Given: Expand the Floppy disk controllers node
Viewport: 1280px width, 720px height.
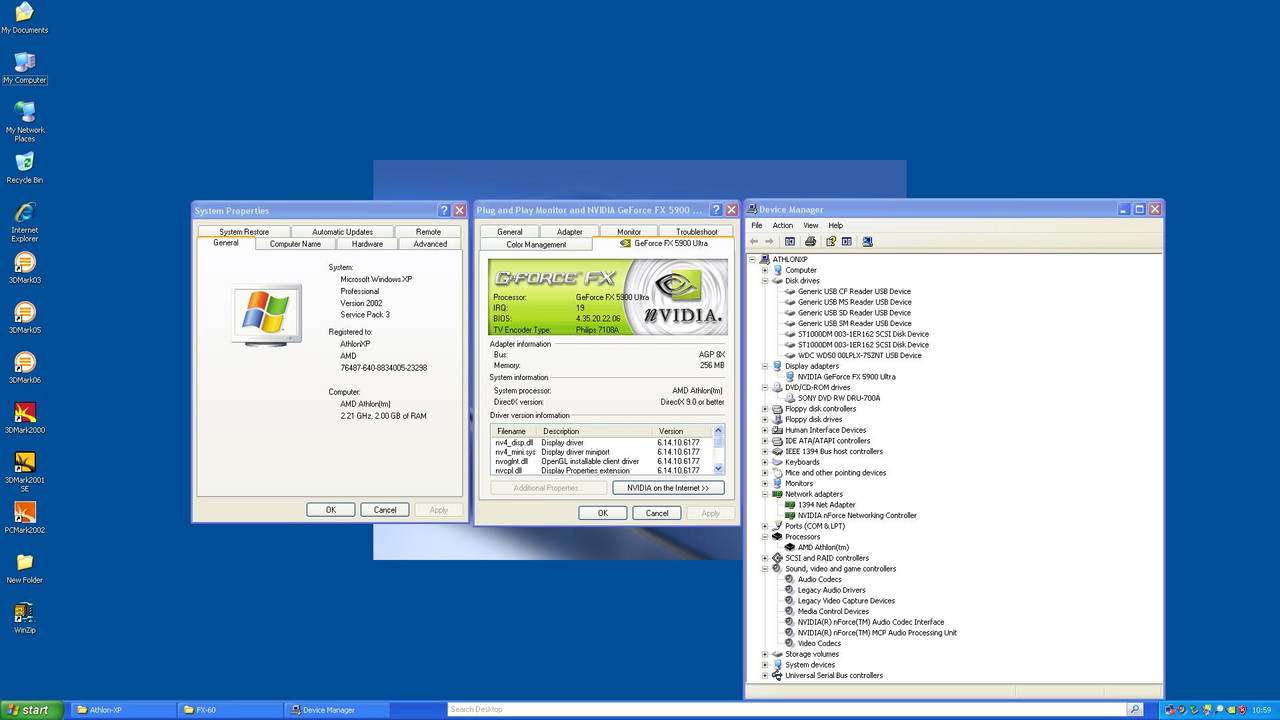Looking at the screenshot, I should pos(765,409).
